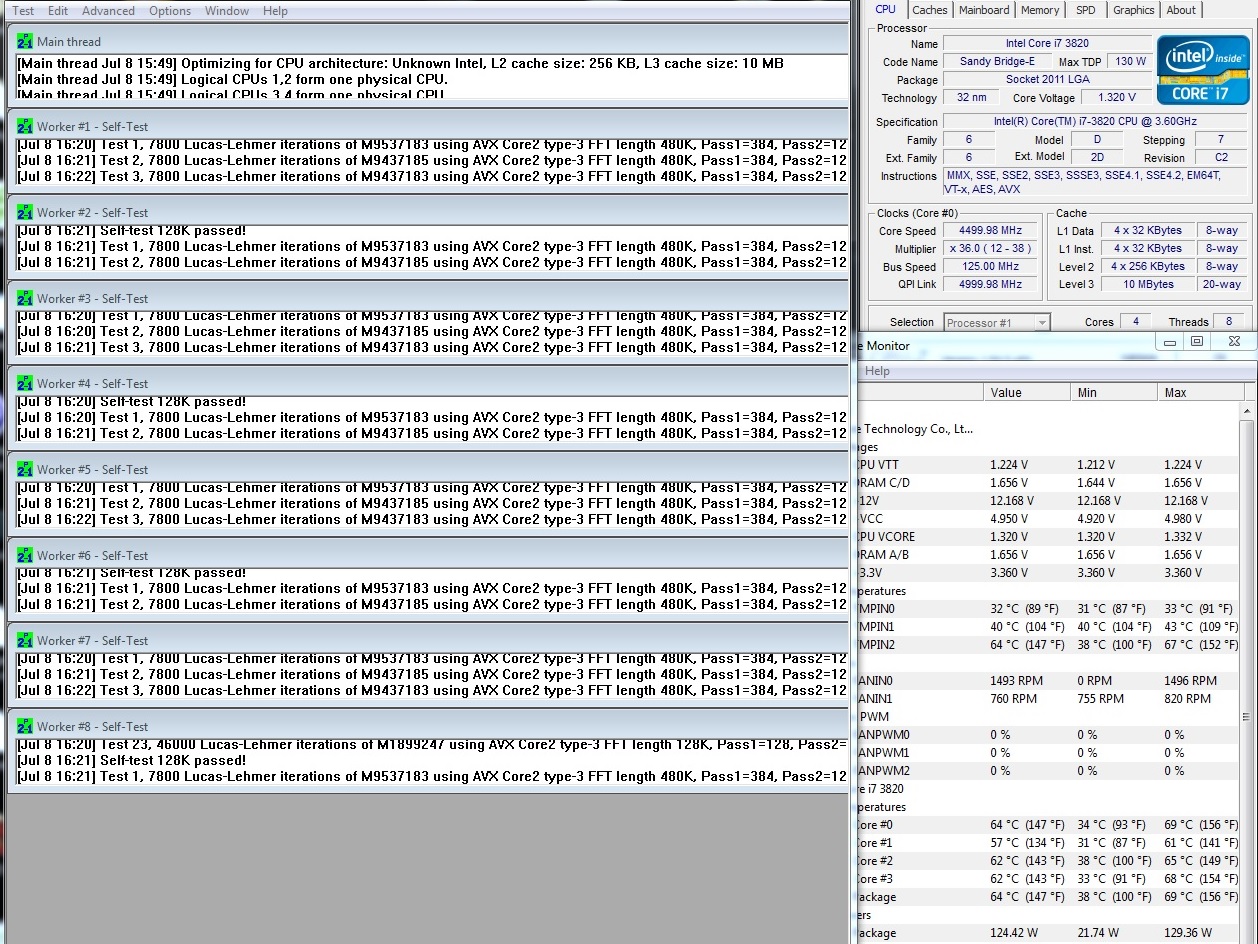Click the Optimizing for CPU architecture log line
The image size is (1258, 944).
tap(400, 63)
